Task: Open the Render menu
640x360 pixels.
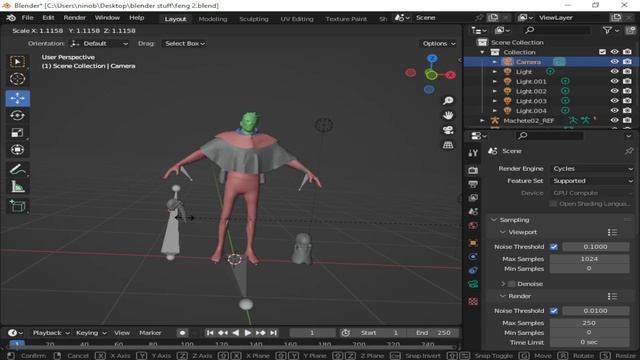Action: (x=75, y=18)
